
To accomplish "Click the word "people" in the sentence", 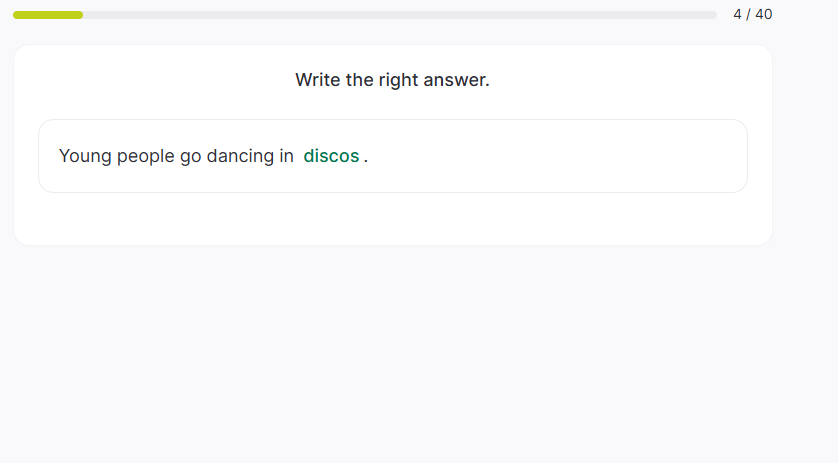I will 146,156.
